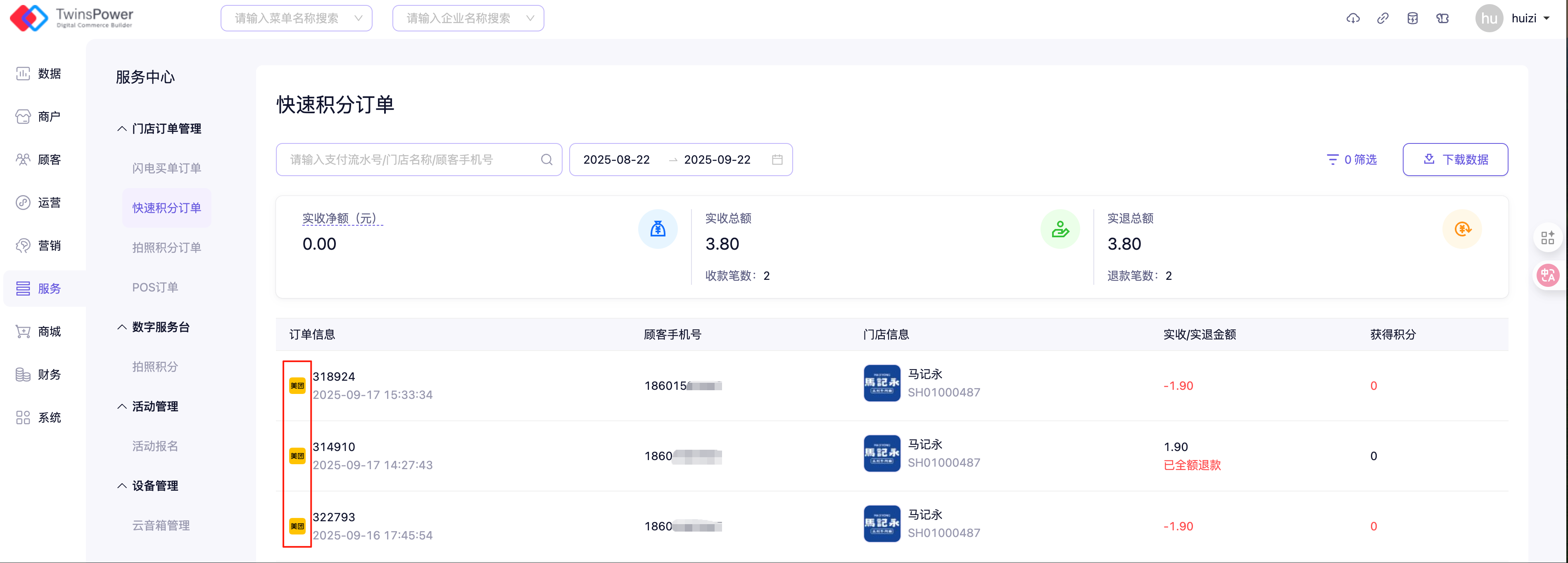The image size is (1568, 563).
Task: Click the 0 筛选 filter button
Action: point(1351,160)
